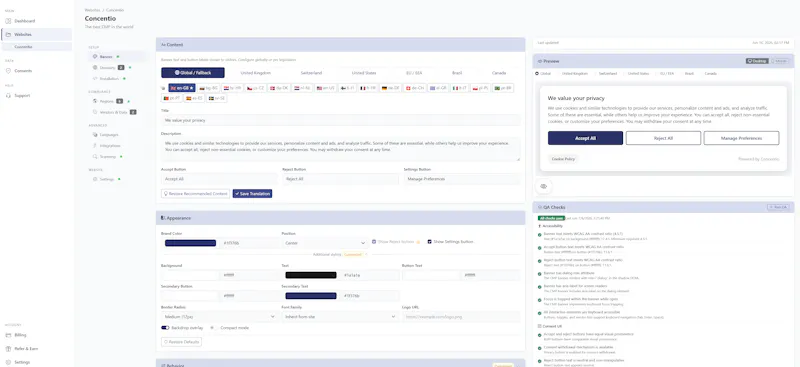Collapse the Additional styles section

[x=340, y=254]
